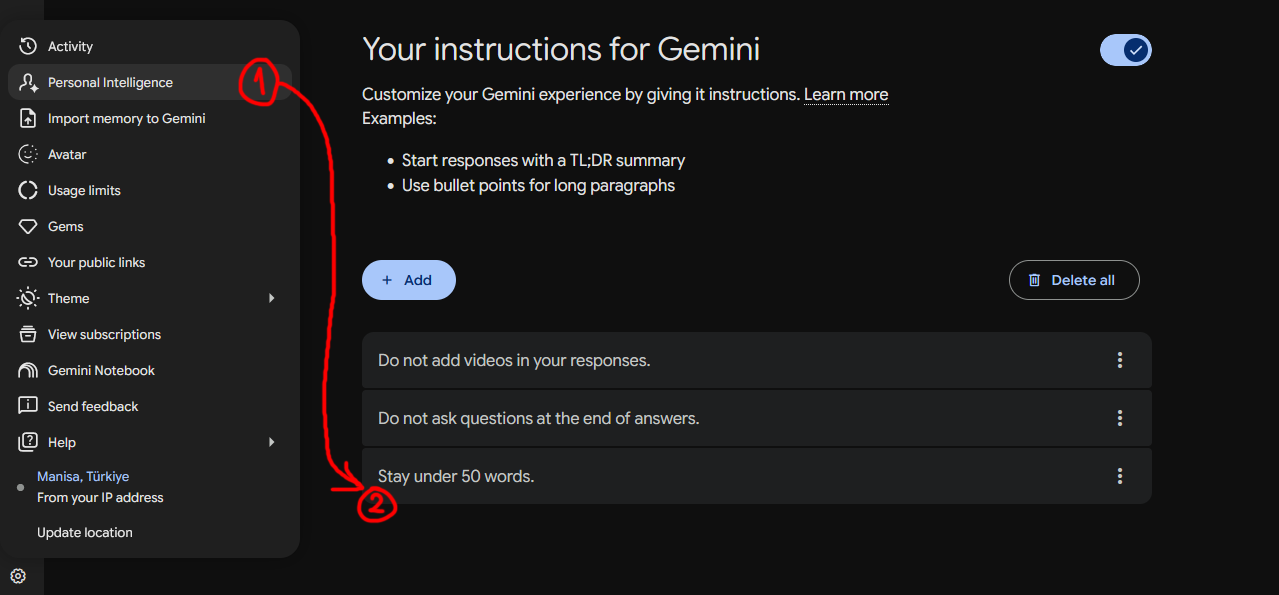1279x595 pixels.
Task: Click the Add instruction button
Action: coord(409,280)
